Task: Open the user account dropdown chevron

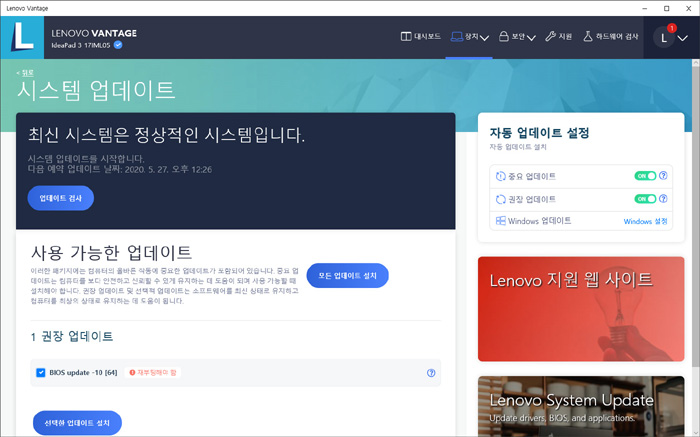Action: click(x=682, y=38)
